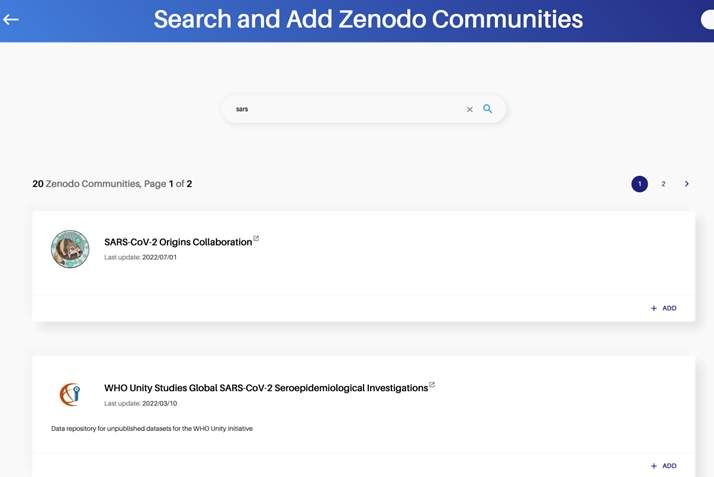This screenshot has height=477, width=714.
Task: Click the "Search and Add Zenodo Communities" heading
Action: (x=368, y=19)
